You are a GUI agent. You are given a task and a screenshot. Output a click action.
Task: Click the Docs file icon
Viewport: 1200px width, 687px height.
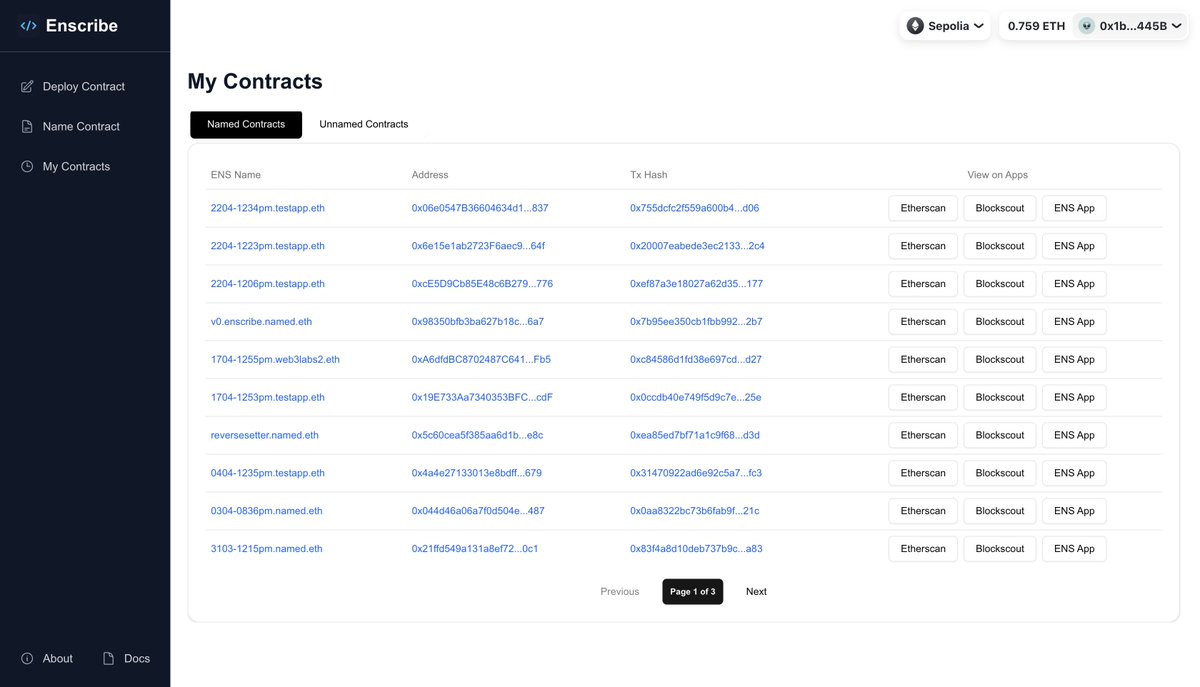[x=109, y=658]
